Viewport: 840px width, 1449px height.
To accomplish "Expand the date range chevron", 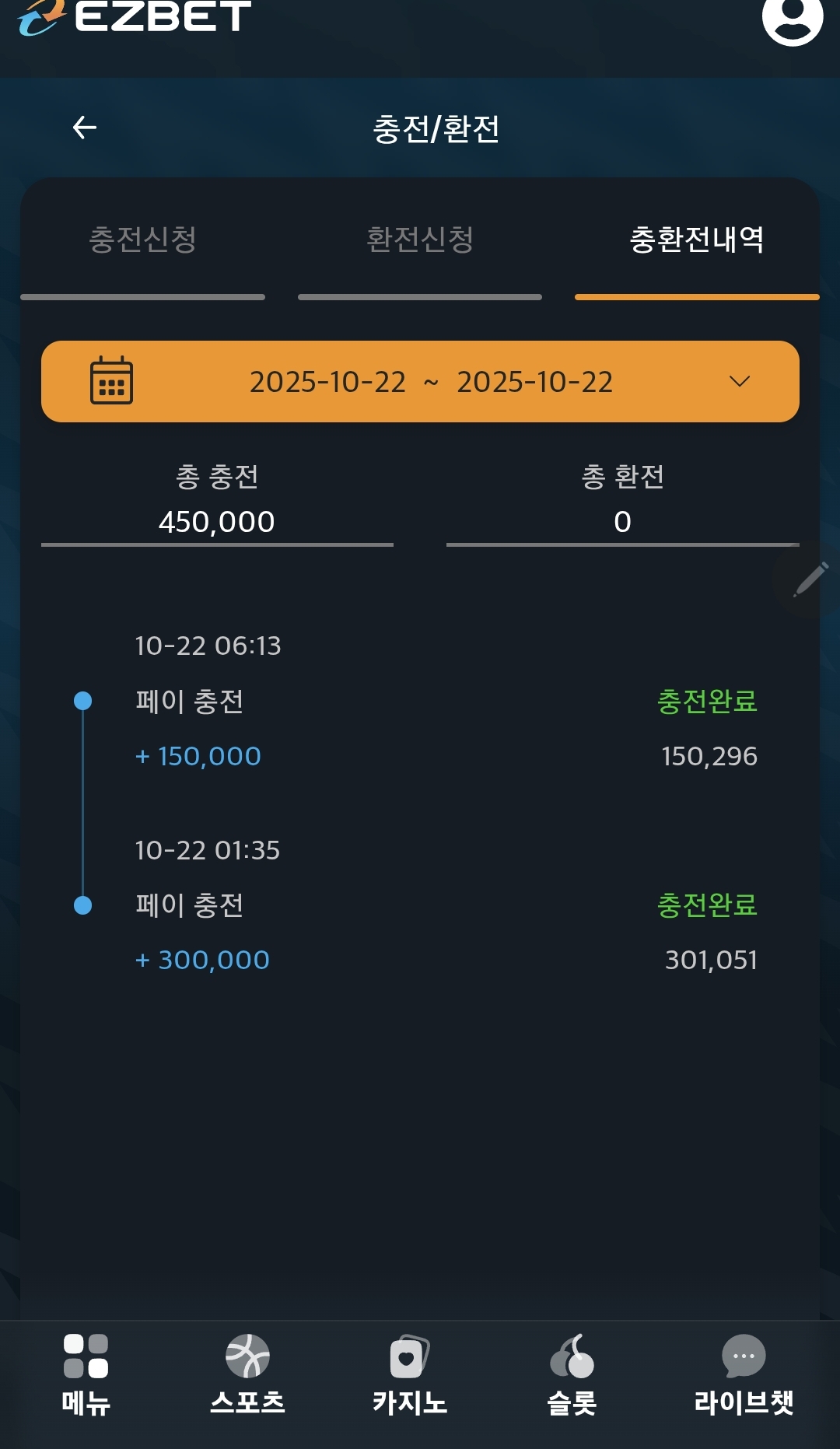I will pyautogui.click(x=740, y=381).
